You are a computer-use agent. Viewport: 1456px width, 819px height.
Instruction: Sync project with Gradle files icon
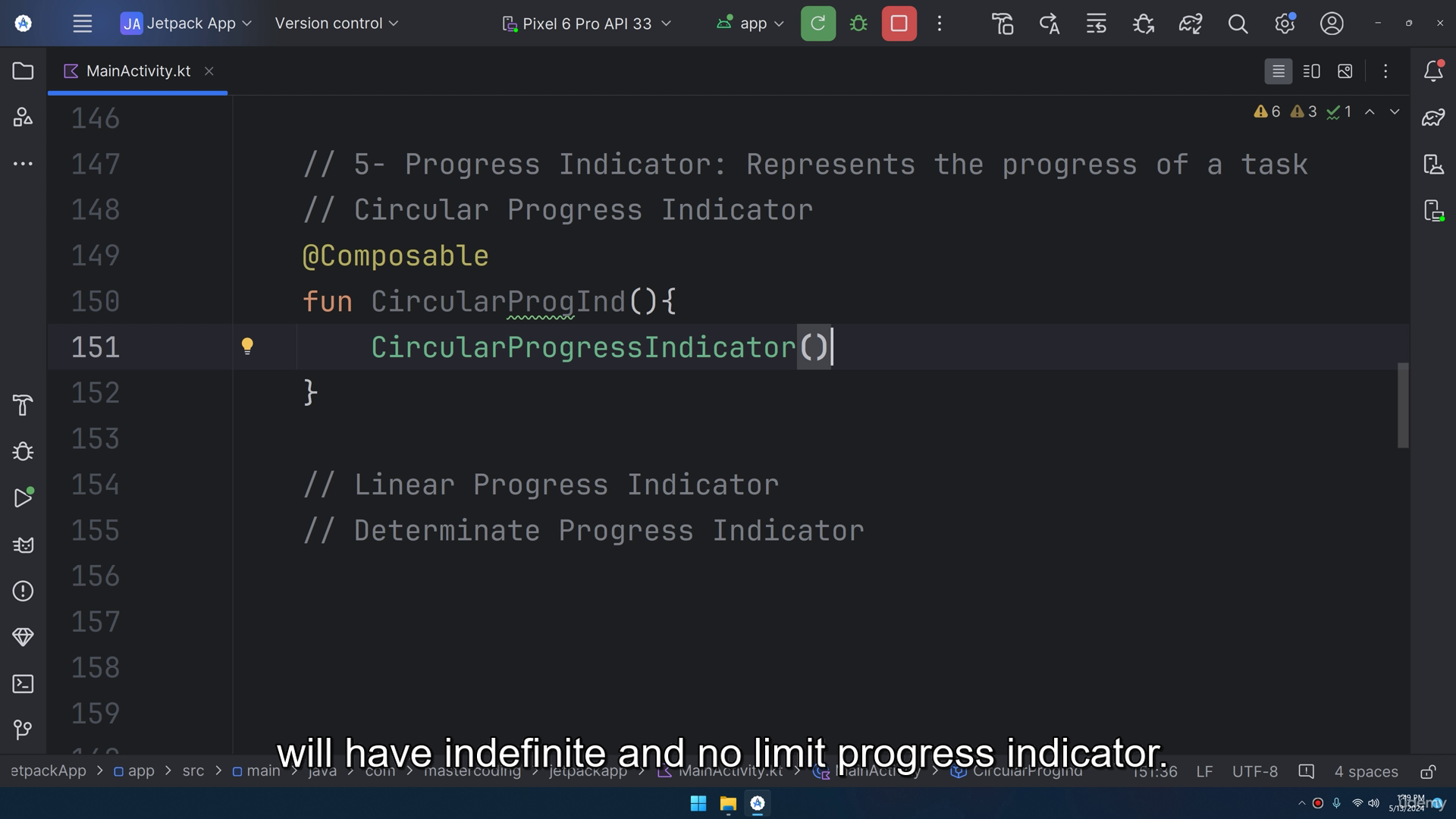point(1191,24)
